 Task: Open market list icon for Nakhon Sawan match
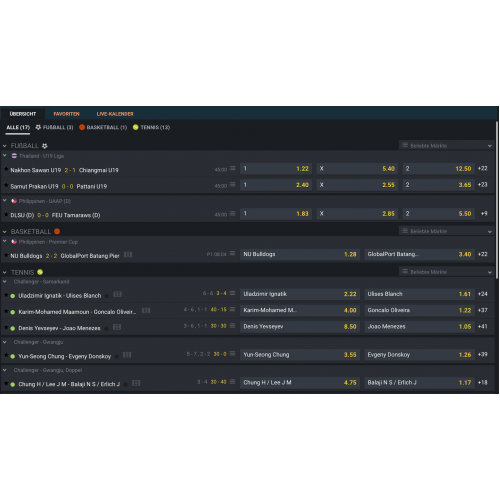click(x=232, y=168)
